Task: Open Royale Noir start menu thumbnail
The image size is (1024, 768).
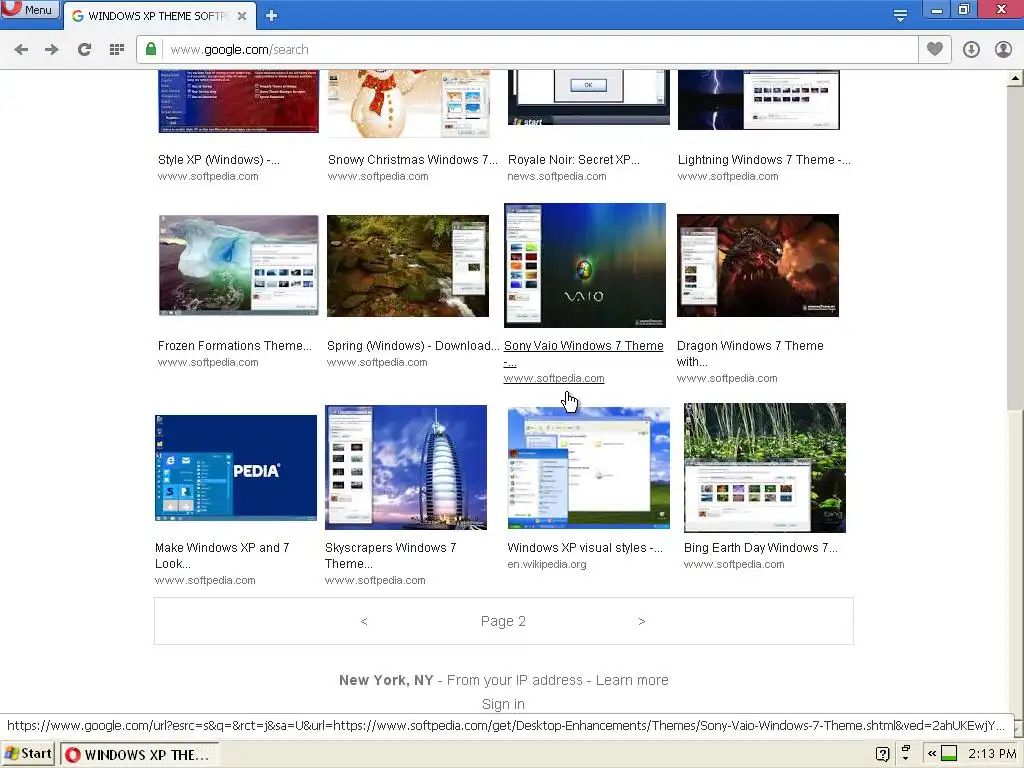Action: click(588, 97)
